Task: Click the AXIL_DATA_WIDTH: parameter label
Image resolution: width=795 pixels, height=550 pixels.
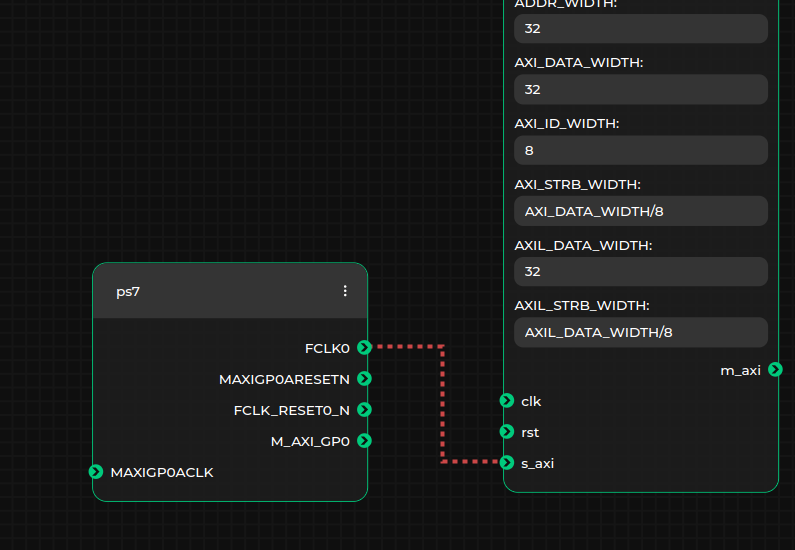Action: (x=583, y=245)
